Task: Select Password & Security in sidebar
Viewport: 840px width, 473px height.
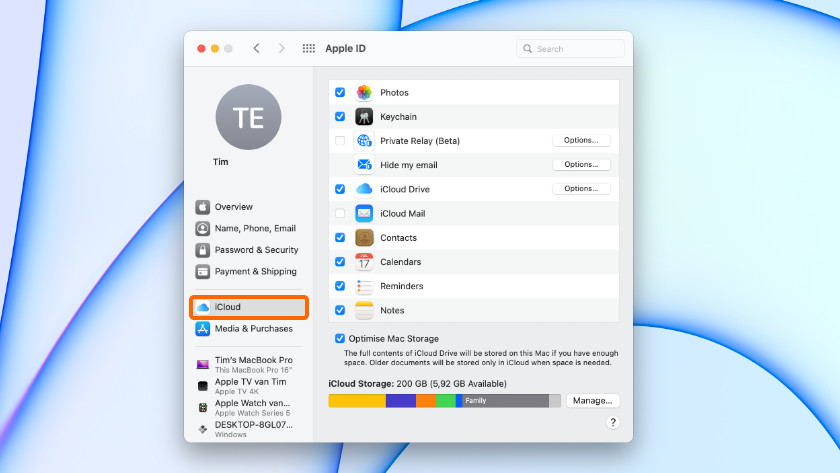Action: 256,250
